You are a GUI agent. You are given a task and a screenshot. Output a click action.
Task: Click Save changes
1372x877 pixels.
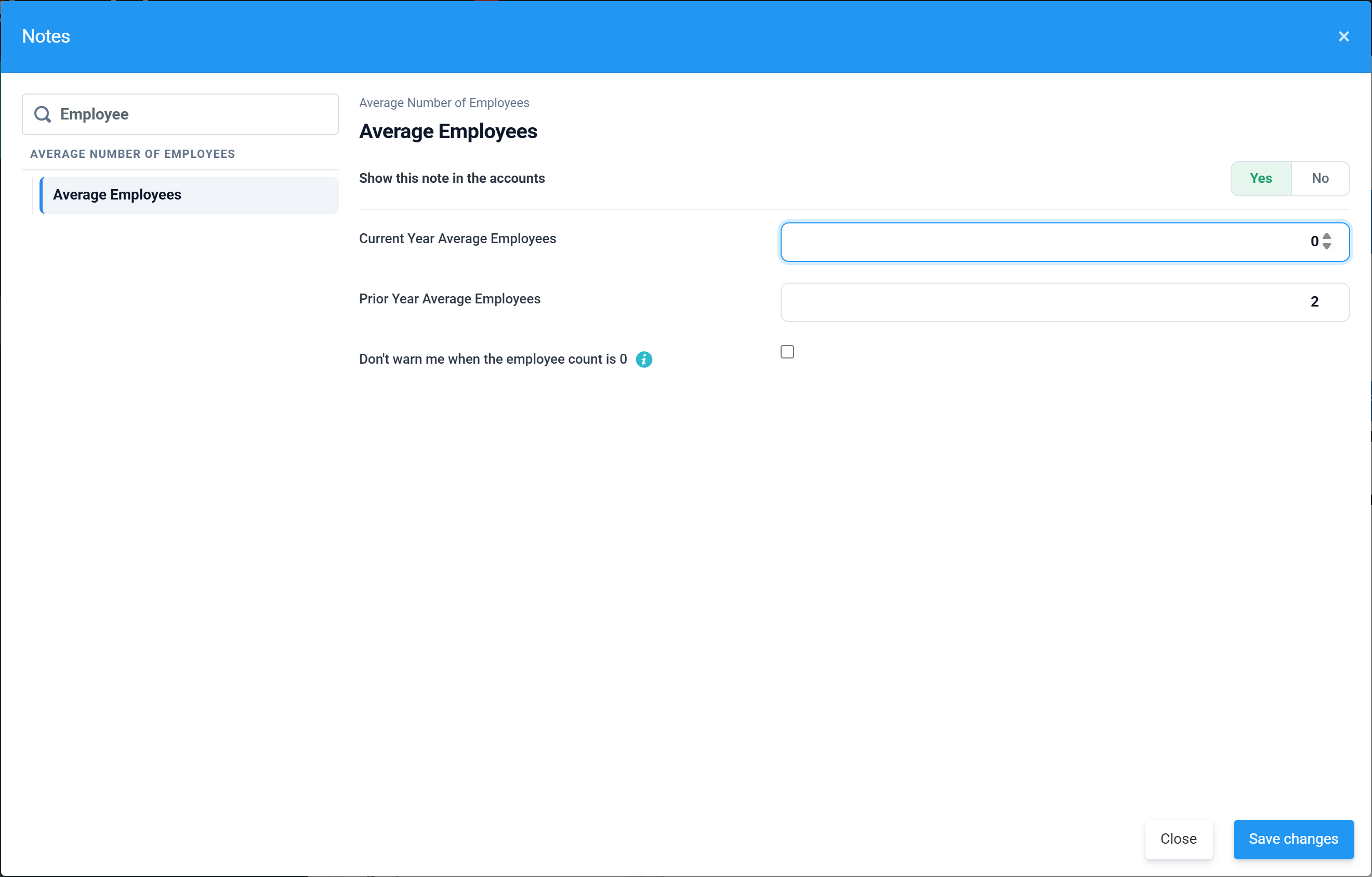click(1294, 839)
